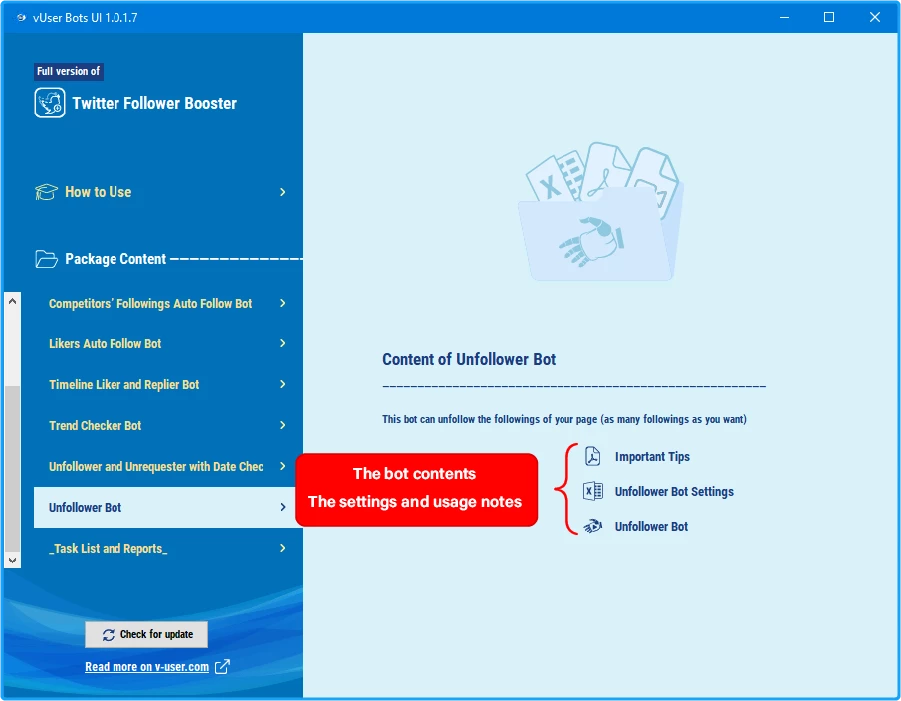Close the vUser Bots UI window
901x701 pixels.
click(875, 17)
